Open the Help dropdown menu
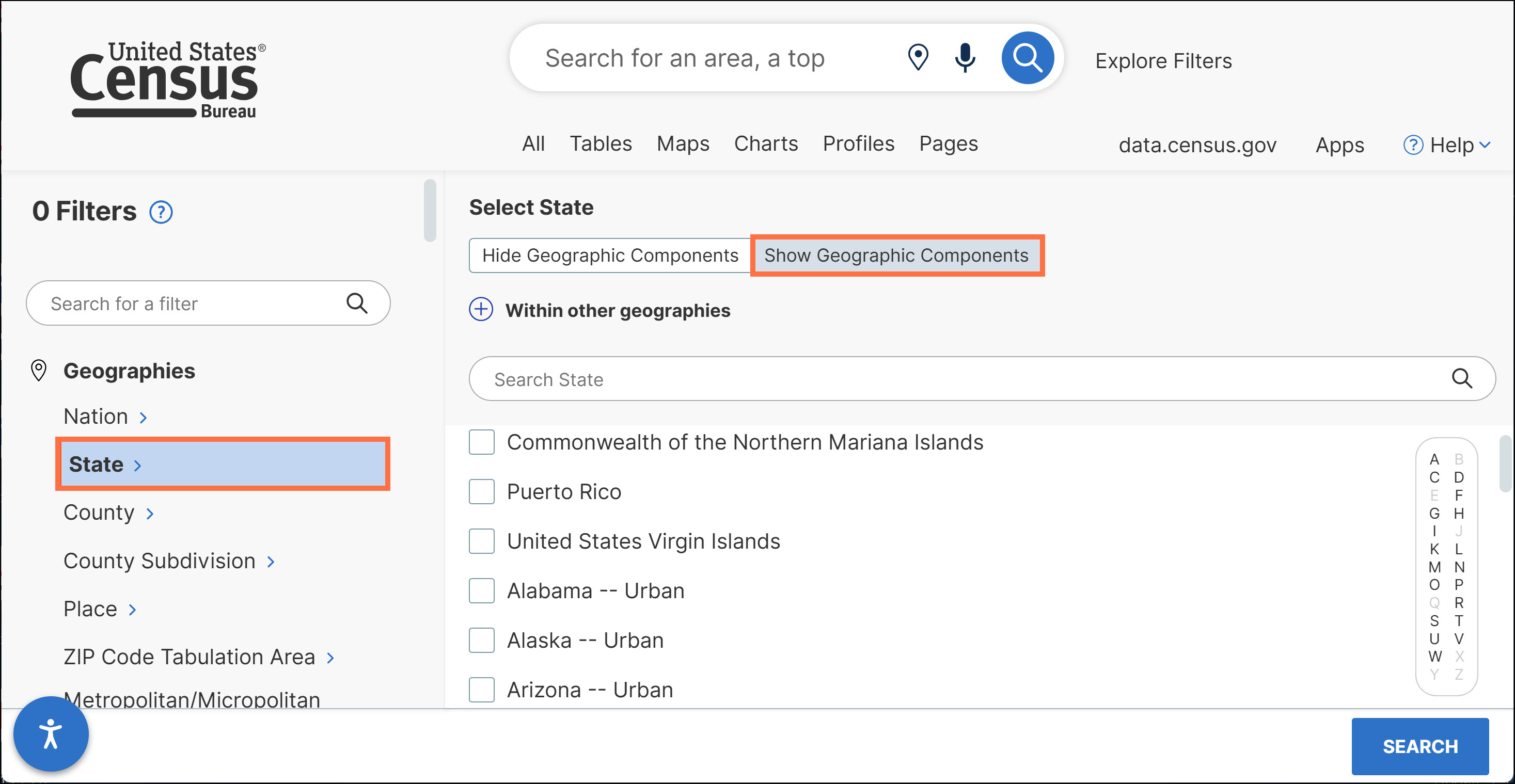This screenshot has height=784, width=1515. pos(1446,145)
